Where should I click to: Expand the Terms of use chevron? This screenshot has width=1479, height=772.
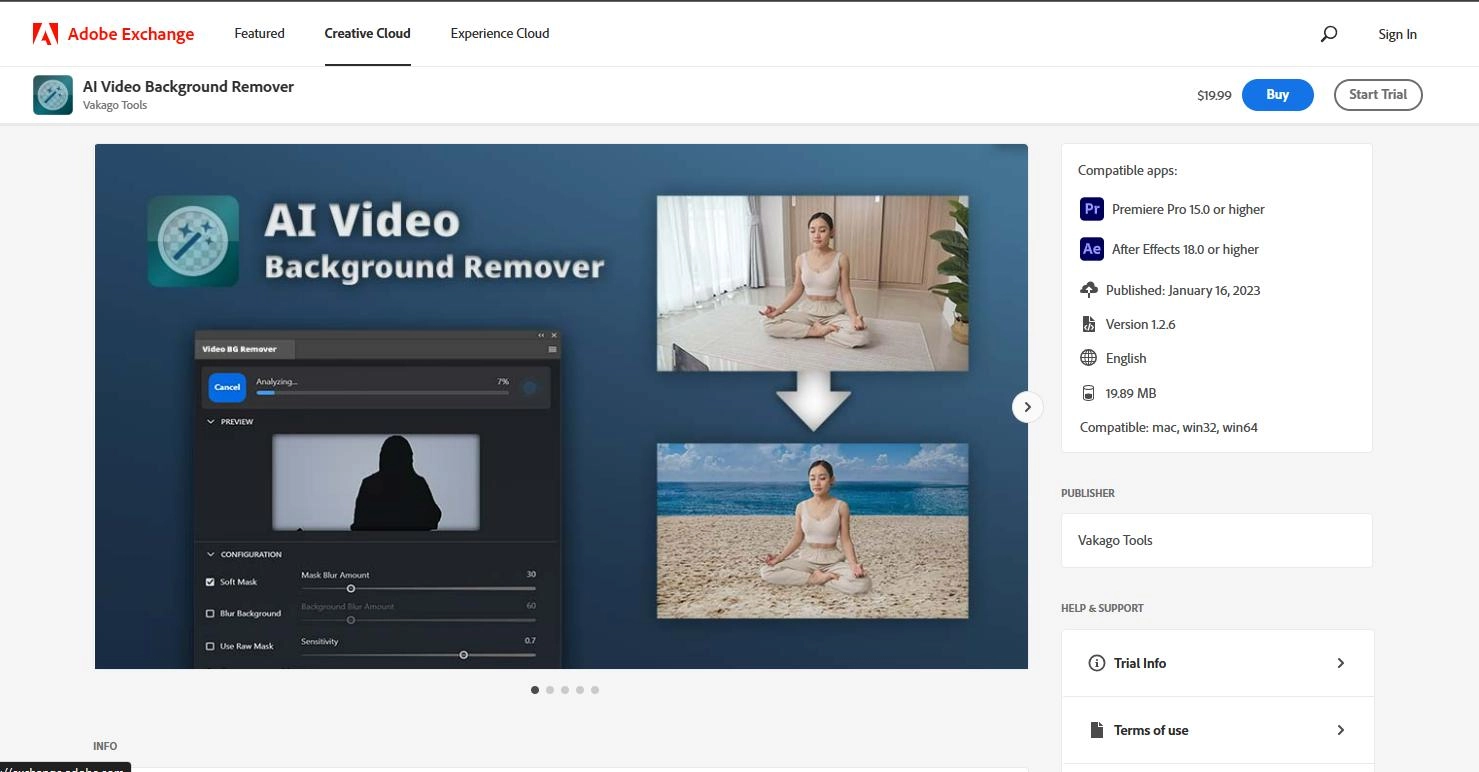point(1341,730)
